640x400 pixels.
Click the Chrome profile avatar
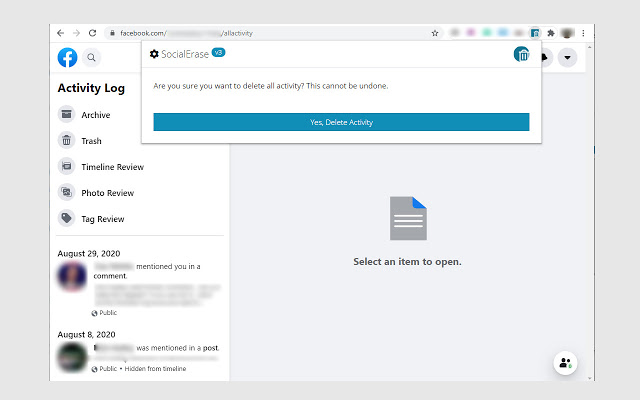point(567,33)
